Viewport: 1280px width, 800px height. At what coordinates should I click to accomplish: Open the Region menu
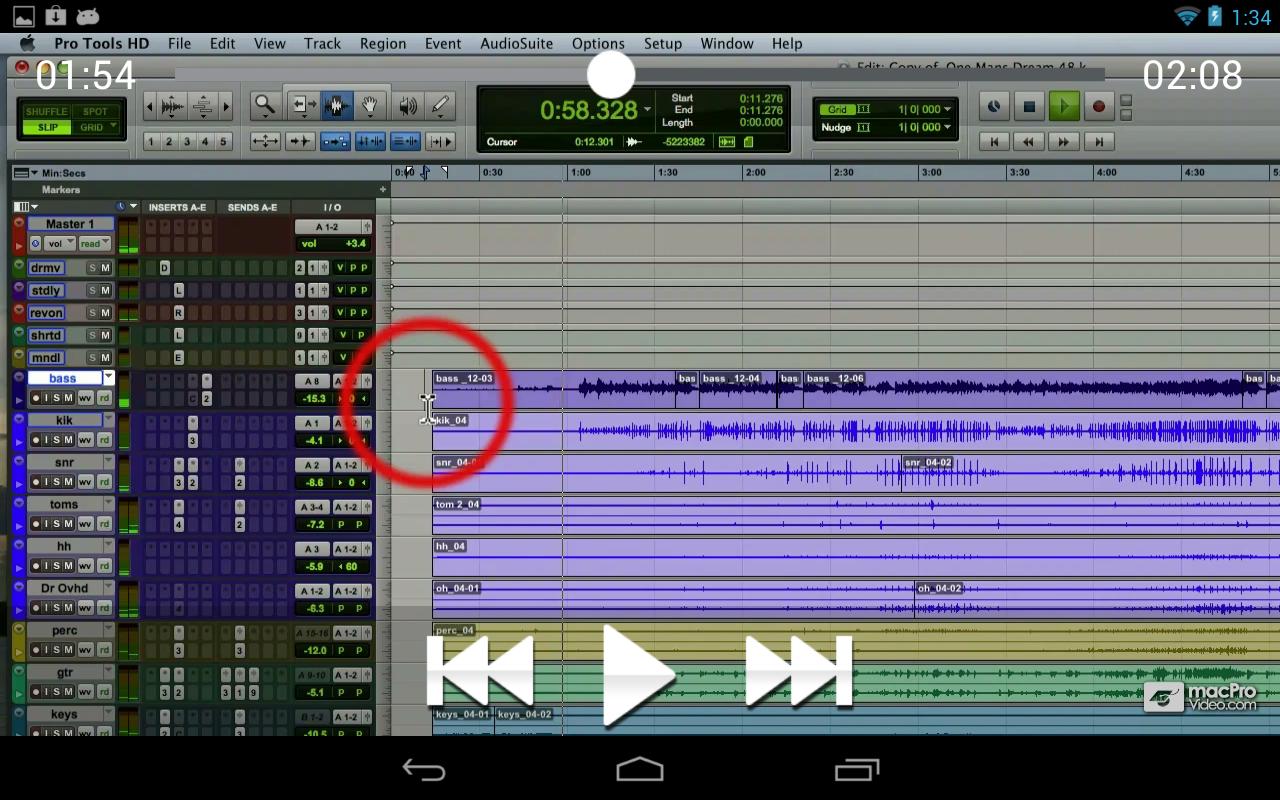[383, 43]
